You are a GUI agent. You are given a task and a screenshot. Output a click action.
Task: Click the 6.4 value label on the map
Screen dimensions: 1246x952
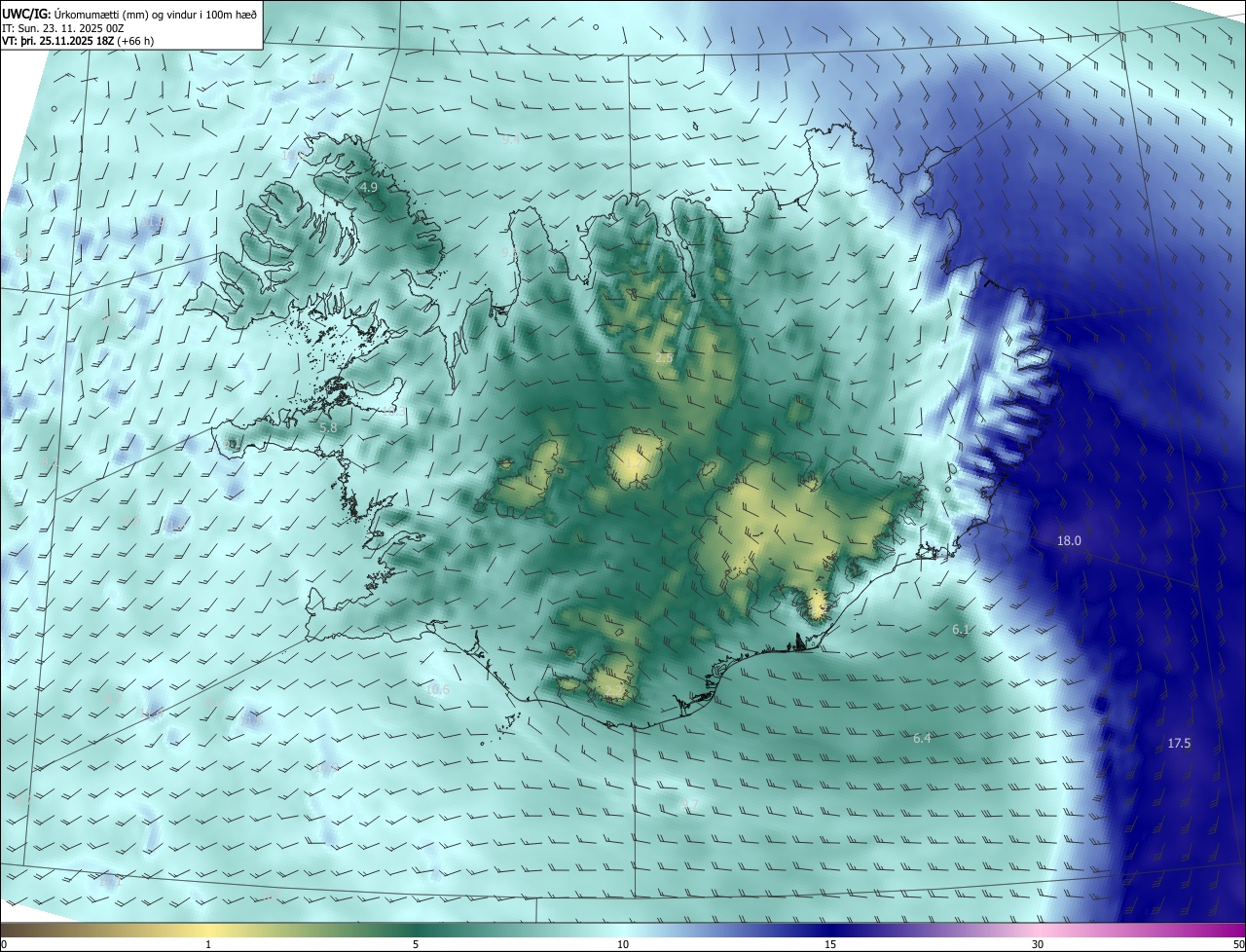(x=922, y=739)
